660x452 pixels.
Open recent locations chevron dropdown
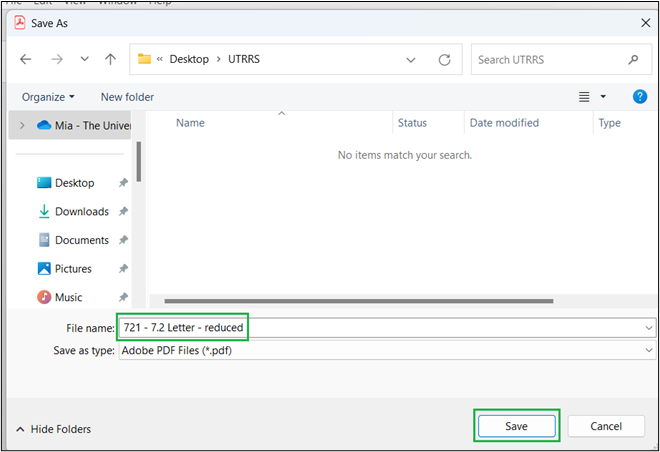84,60
